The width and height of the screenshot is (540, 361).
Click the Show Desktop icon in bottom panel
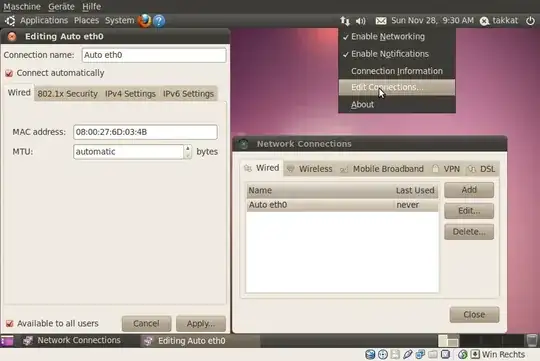pos(7,341)
